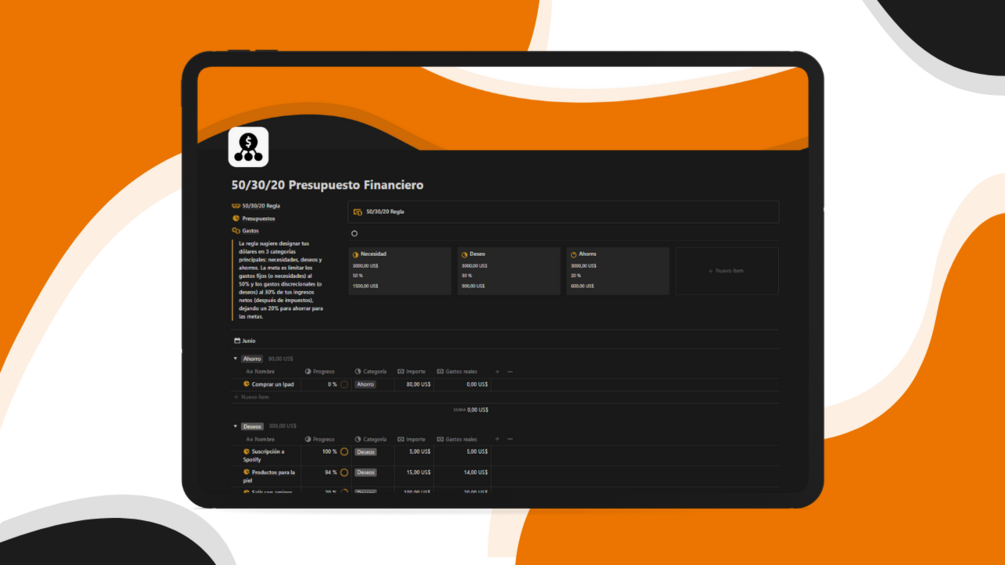Click the Ahorro group label tag

(x=252, y=359)
